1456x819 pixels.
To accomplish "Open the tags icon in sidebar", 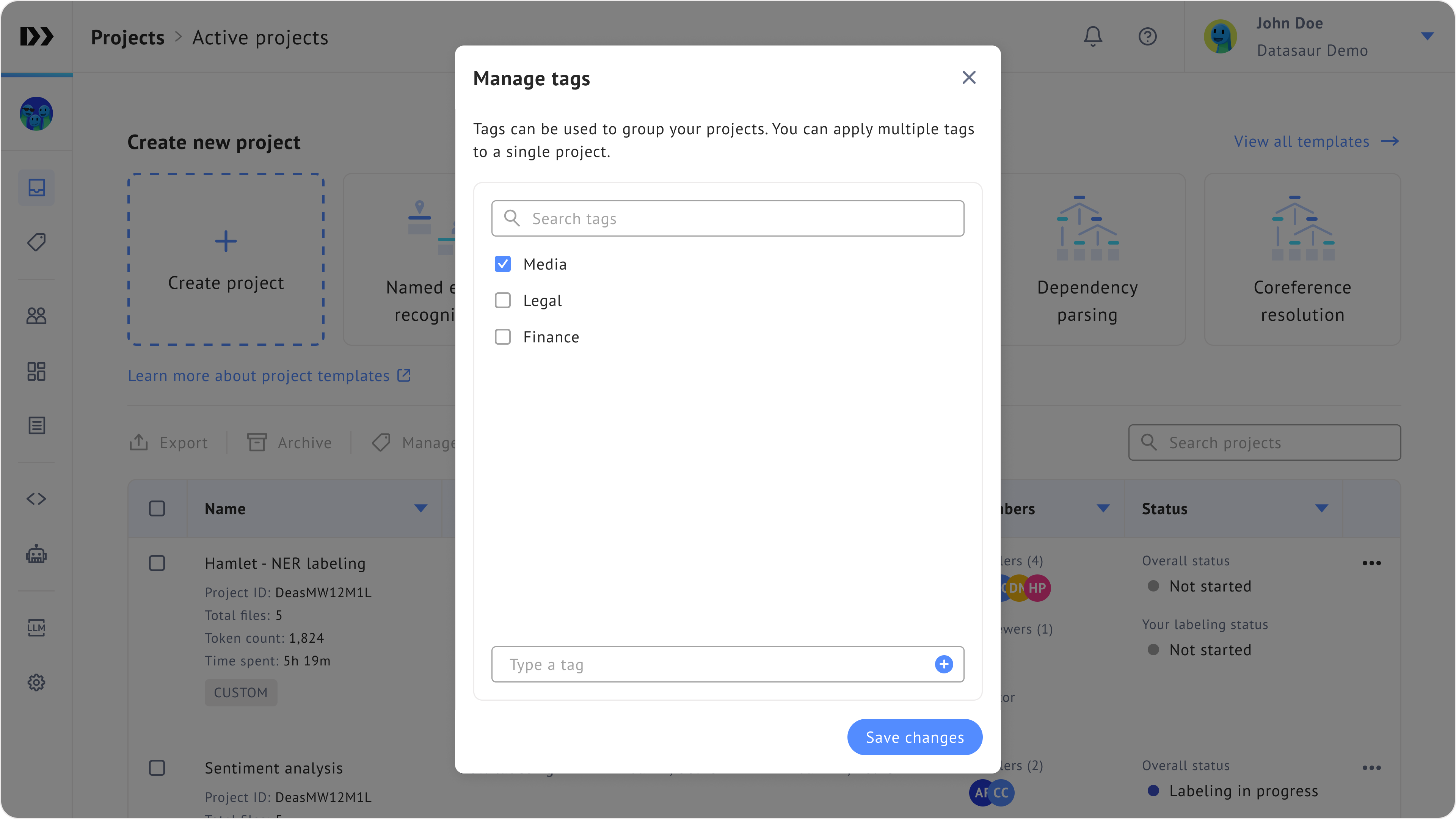I will coord(37,243).
